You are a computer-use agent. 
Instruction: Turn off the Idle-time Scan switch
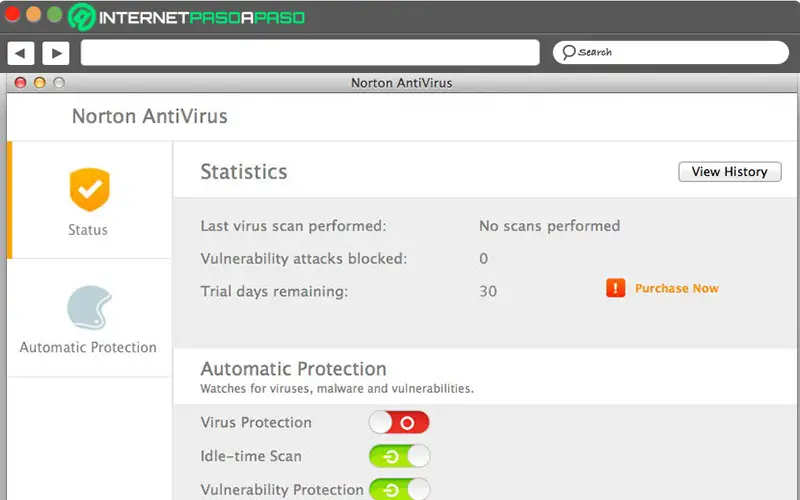coord(399,457)
